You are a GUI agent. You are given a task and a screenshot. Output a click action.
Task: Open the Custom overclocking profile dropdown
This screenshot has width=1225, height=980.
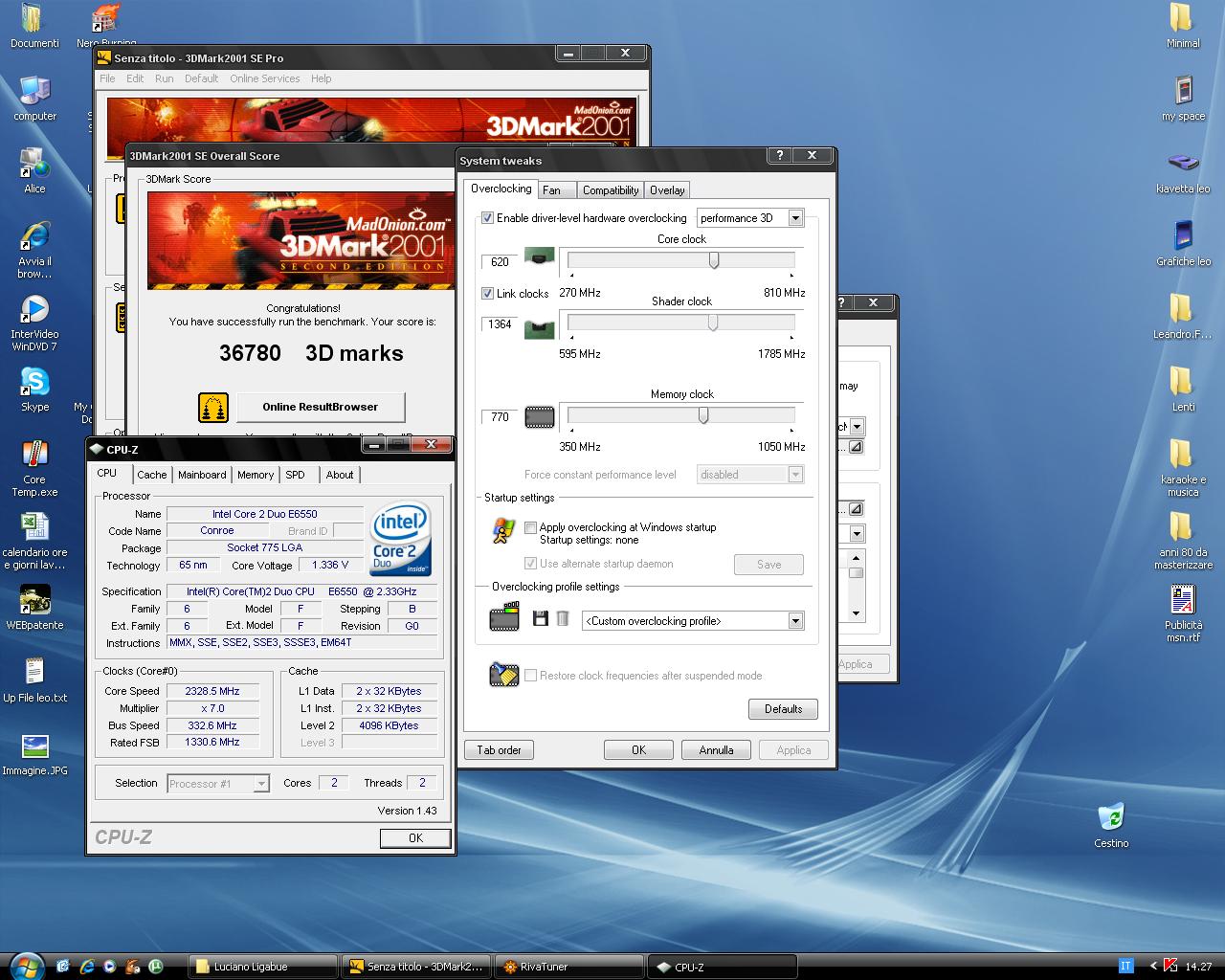[693, 621]
